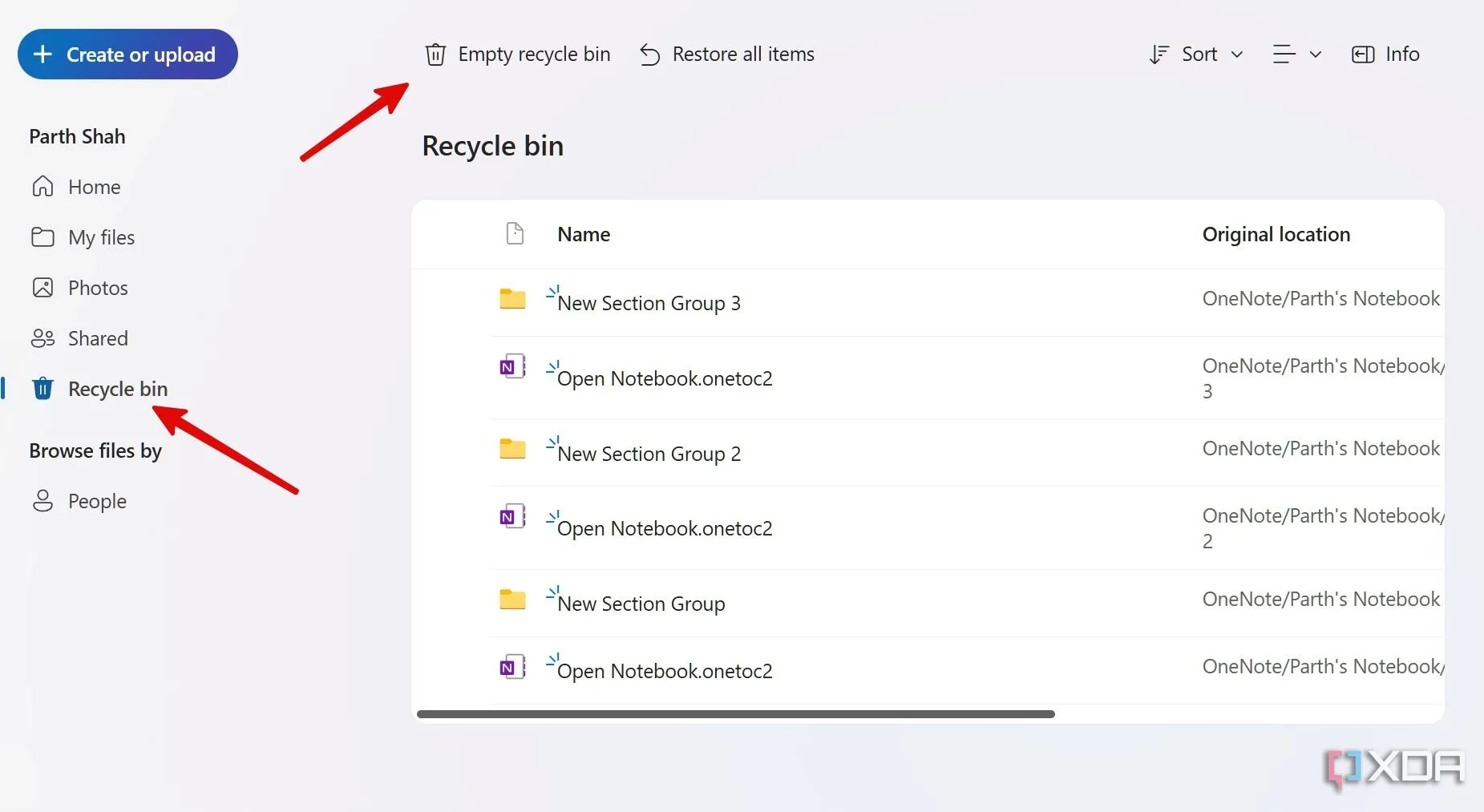The height and width of the screenshot is (812, 1484).
Task: Click original location of New Section Group 3
Action: tap(1321, 298)
